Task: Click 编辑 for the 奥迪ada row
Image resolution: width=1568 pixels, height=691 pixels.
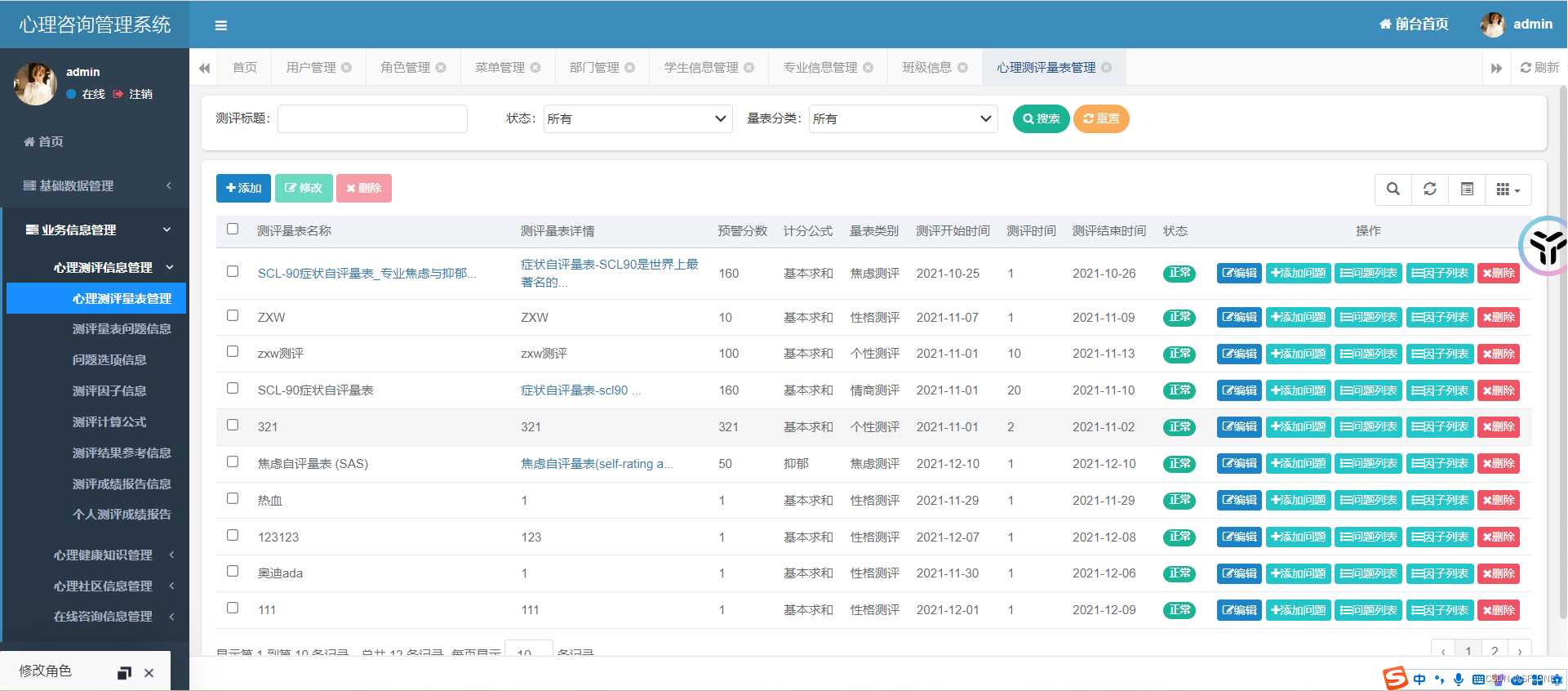Action: pyautogui.click(x=1239, y=573)
